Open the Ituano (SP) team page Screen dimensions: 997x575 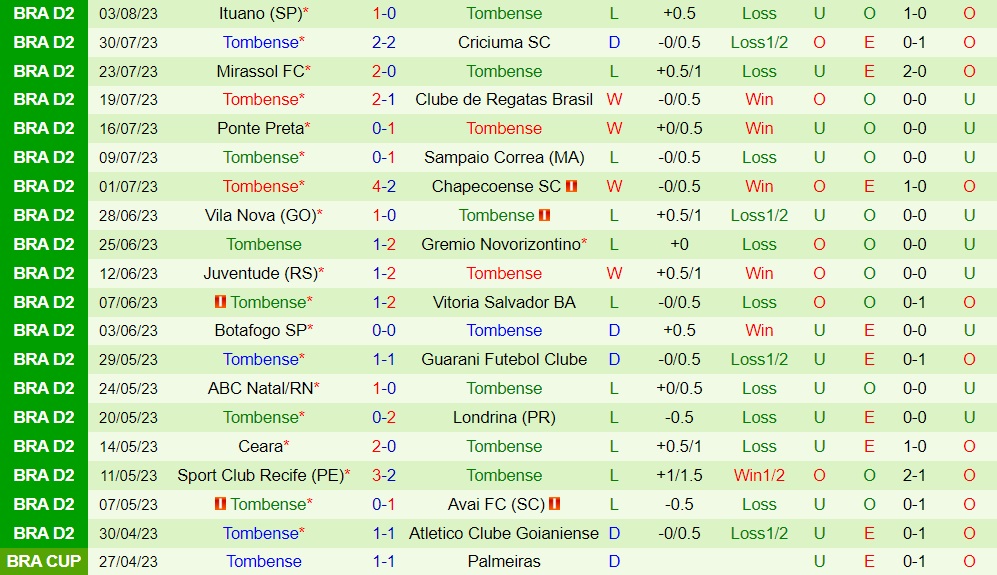coord(259,14)
